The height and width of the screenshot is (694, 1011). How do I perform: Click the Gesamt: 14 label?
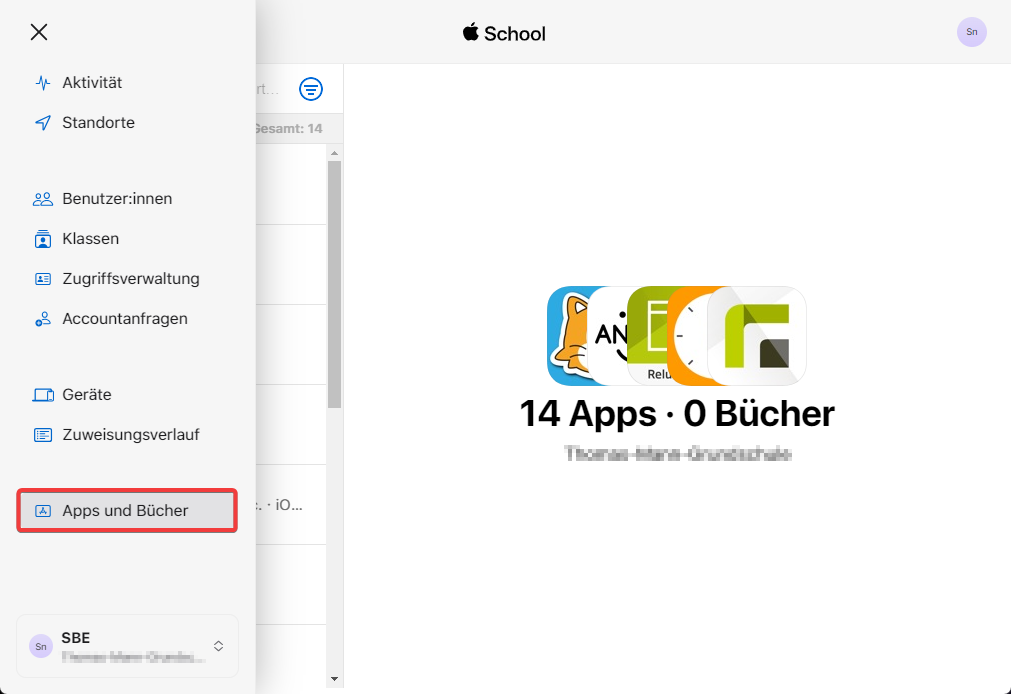pyautogui.click(x=289, y=128)
